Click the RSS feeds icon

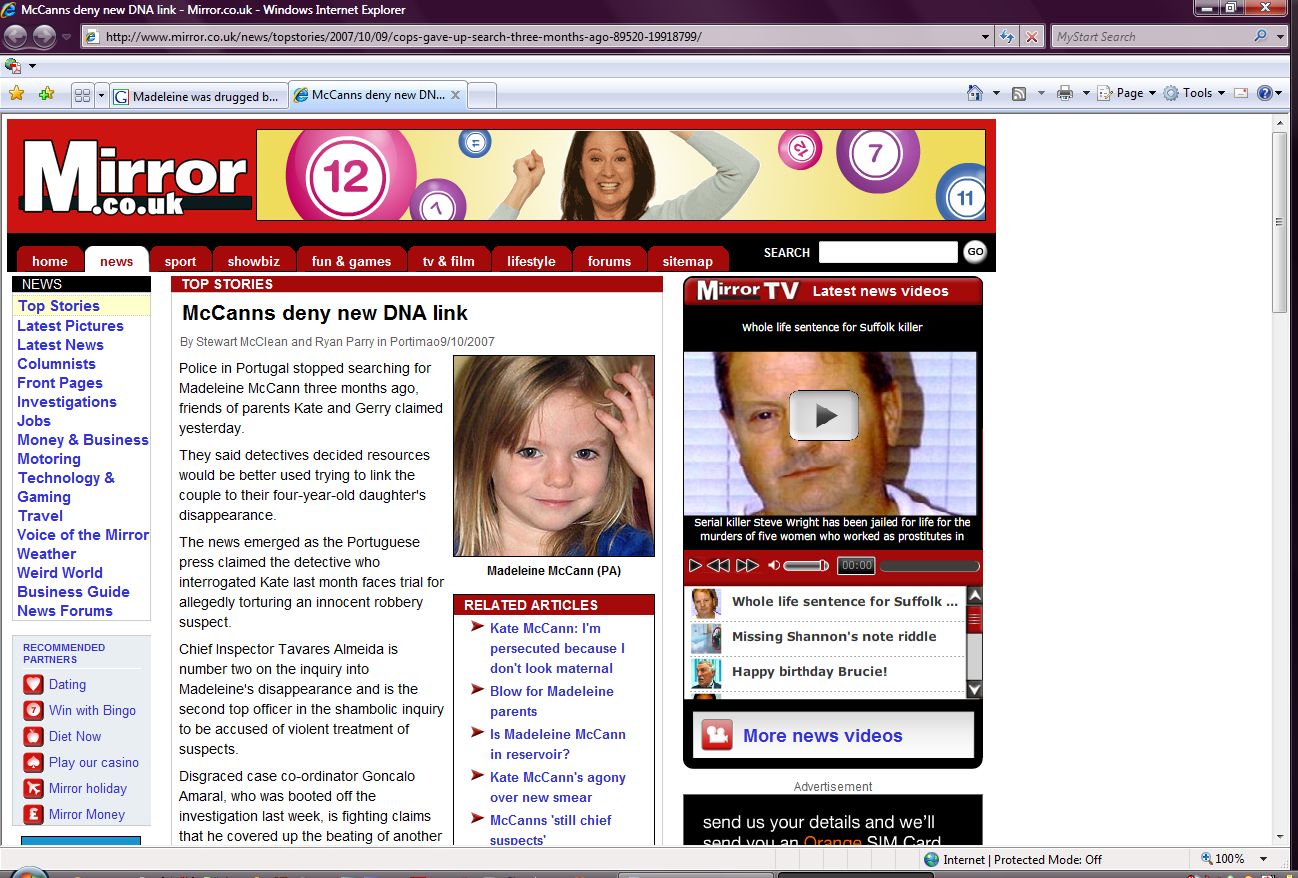(x=1019, y=93)
